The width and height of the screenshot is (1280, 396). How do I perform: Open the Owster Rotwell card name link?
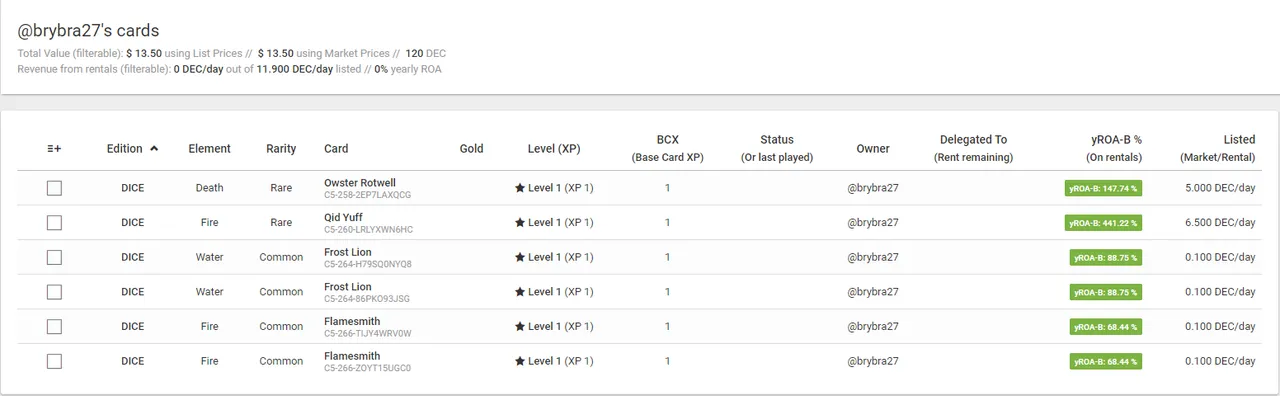[360, 183]
